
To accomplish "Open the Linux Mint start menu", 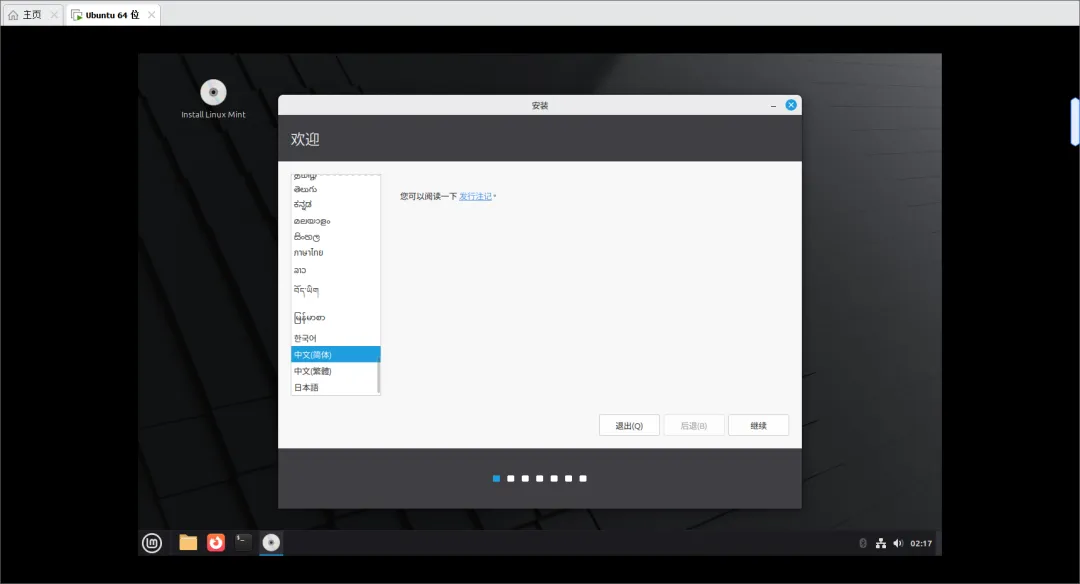I will coord(152,543).
